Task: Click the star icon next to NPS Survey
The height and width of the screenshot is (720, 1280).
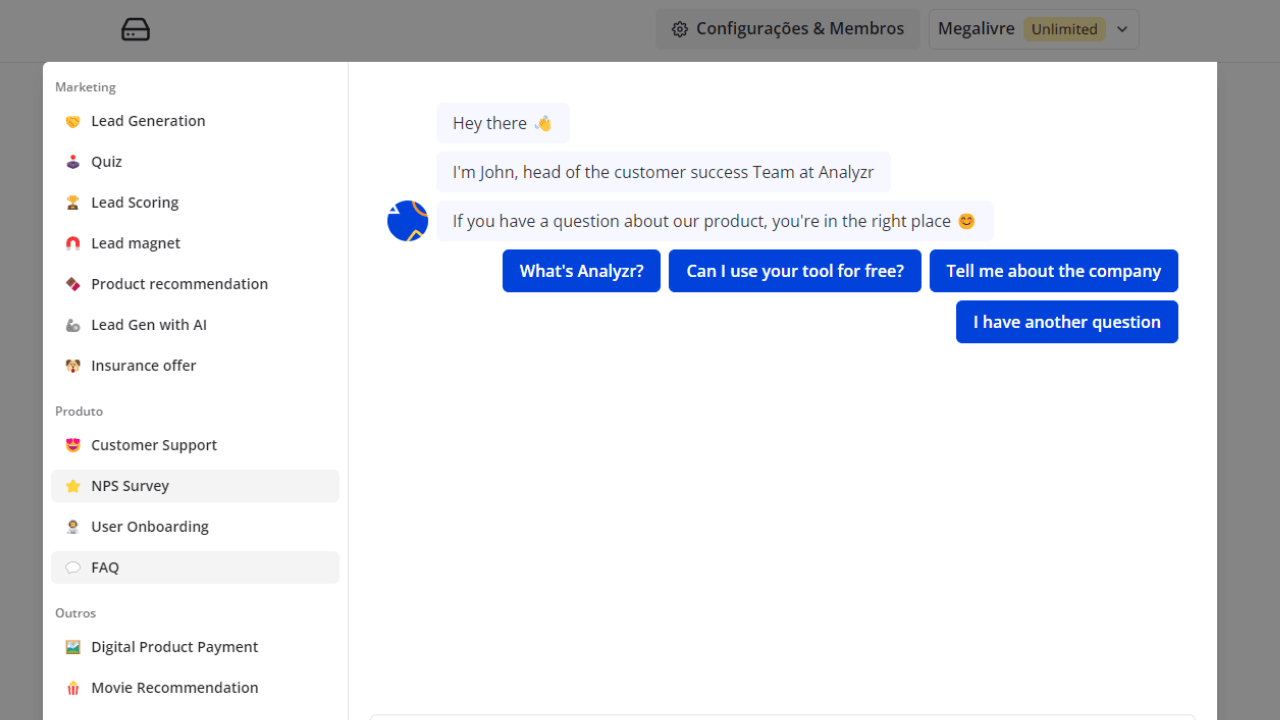Action: [73, 486]
